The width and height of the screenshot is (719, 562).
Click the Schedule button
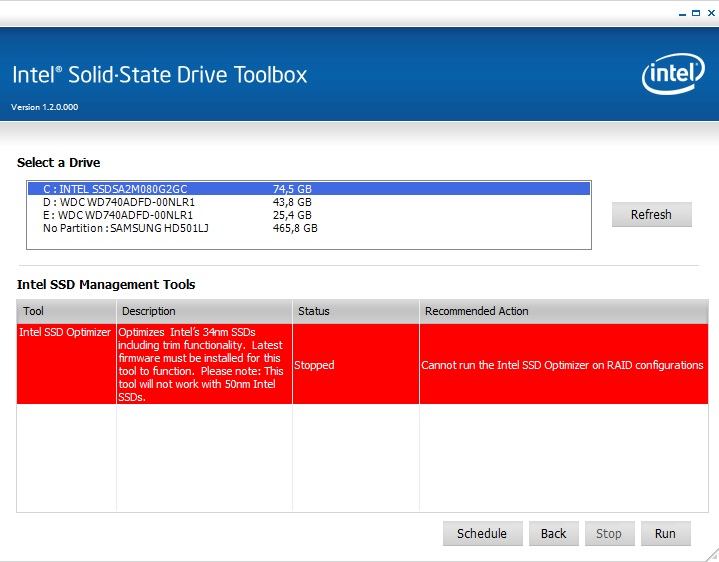pos(482,534)
